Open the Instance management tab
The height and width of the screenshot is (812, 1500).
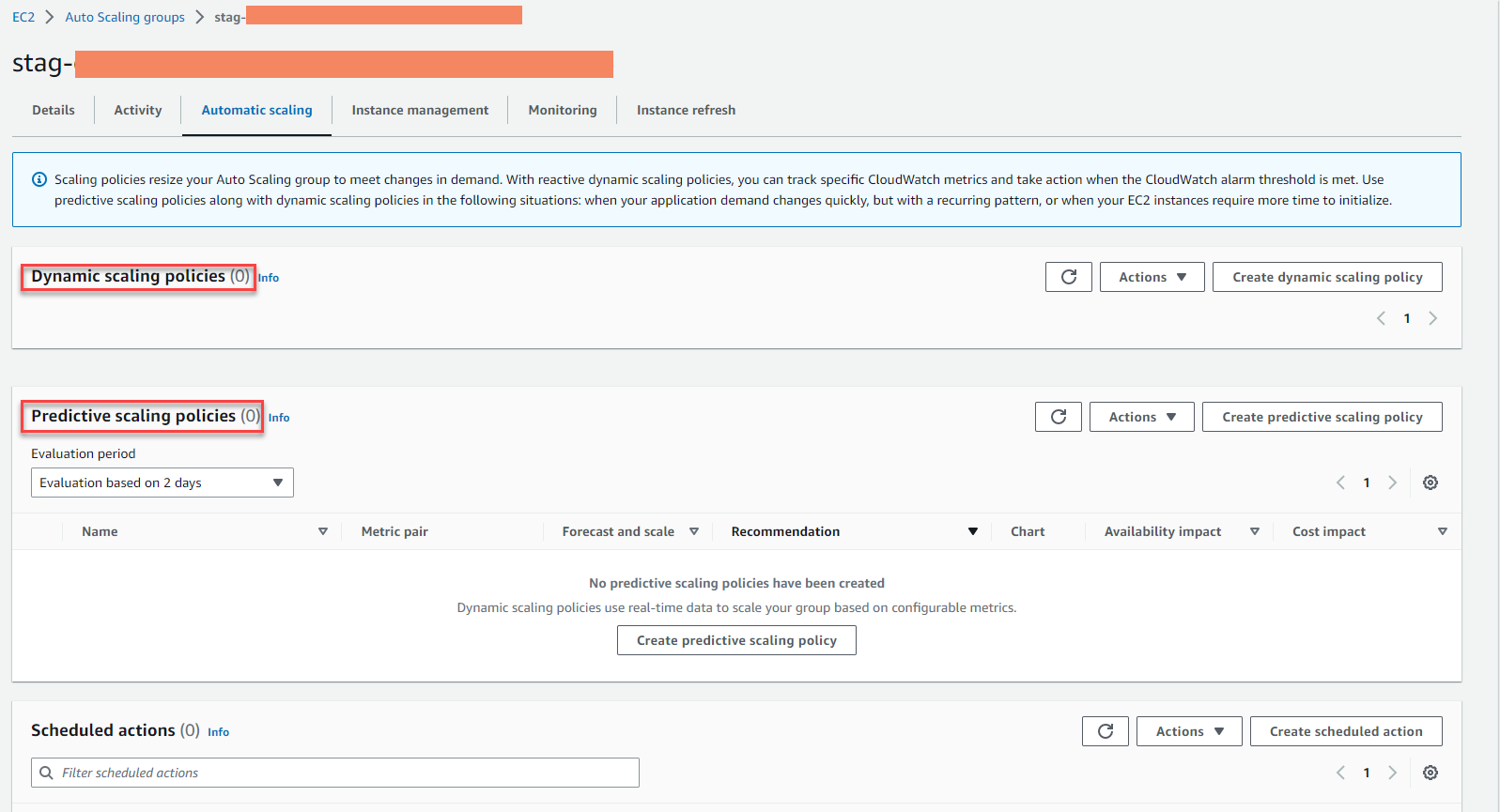420,110
